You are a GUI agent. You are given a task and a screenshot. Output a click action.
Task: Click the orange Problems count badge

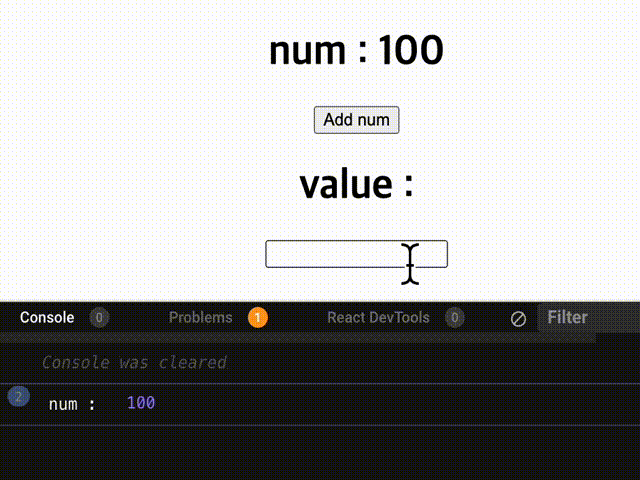coord(258,318)
